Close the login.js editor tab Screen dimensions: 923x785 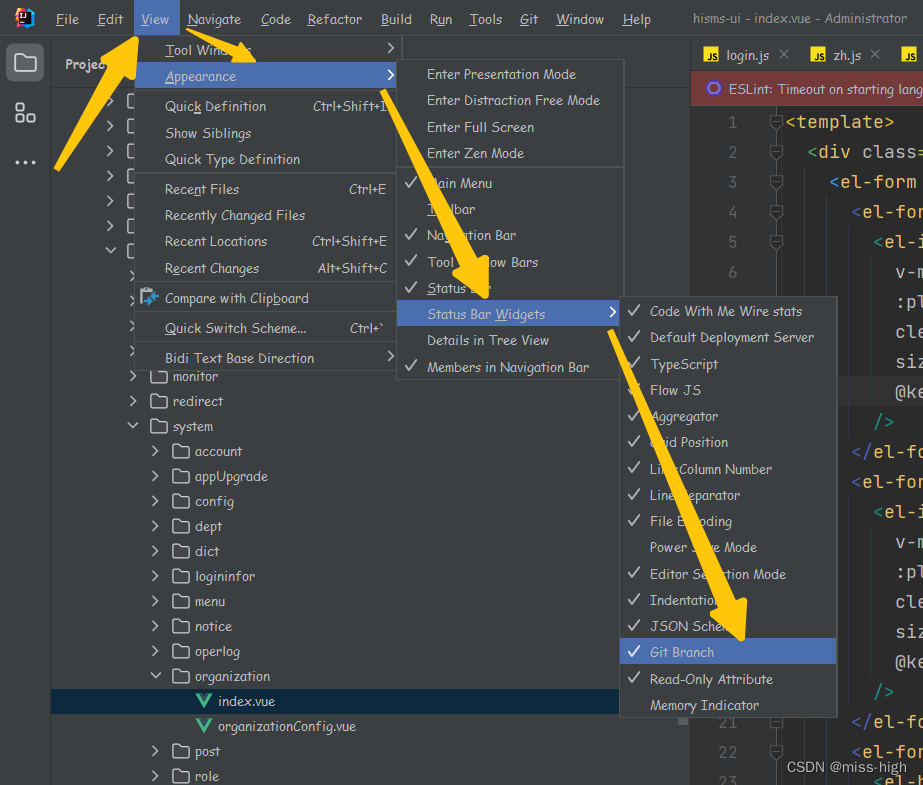tap(784, 54)
